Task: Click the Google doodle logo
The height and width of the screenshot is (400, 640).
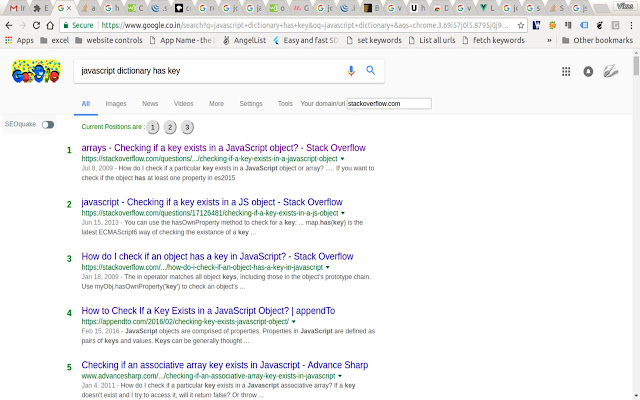Action: point(36,71)
